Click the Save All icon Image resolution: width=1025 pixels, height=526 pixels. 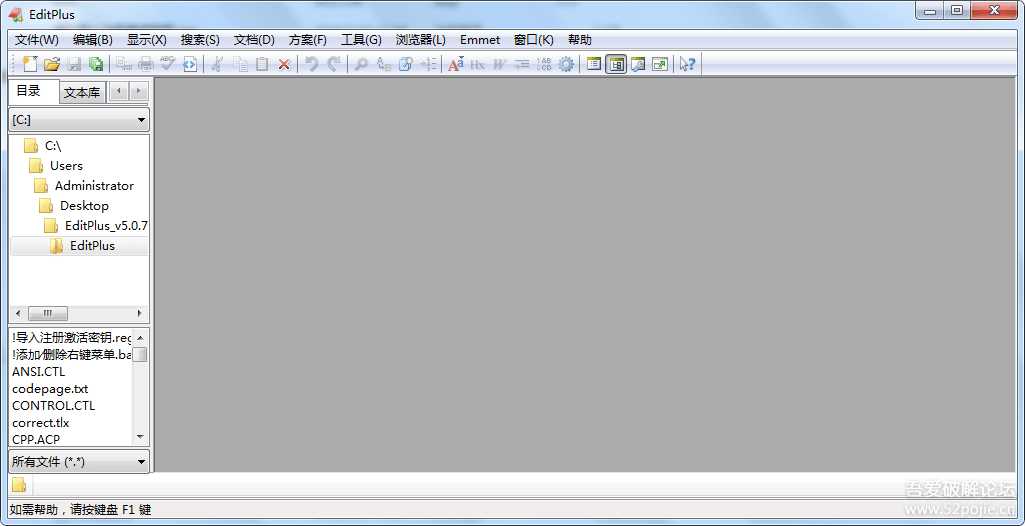96,63
